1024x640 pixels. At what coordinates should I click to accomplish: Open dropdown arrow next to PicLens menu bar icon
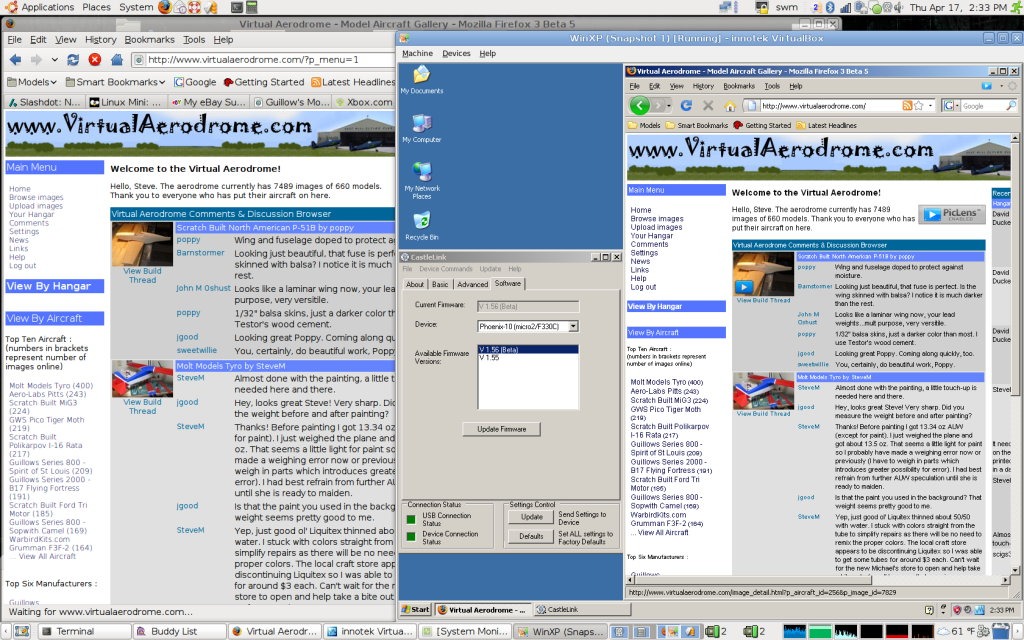(x=1000, y=86)
